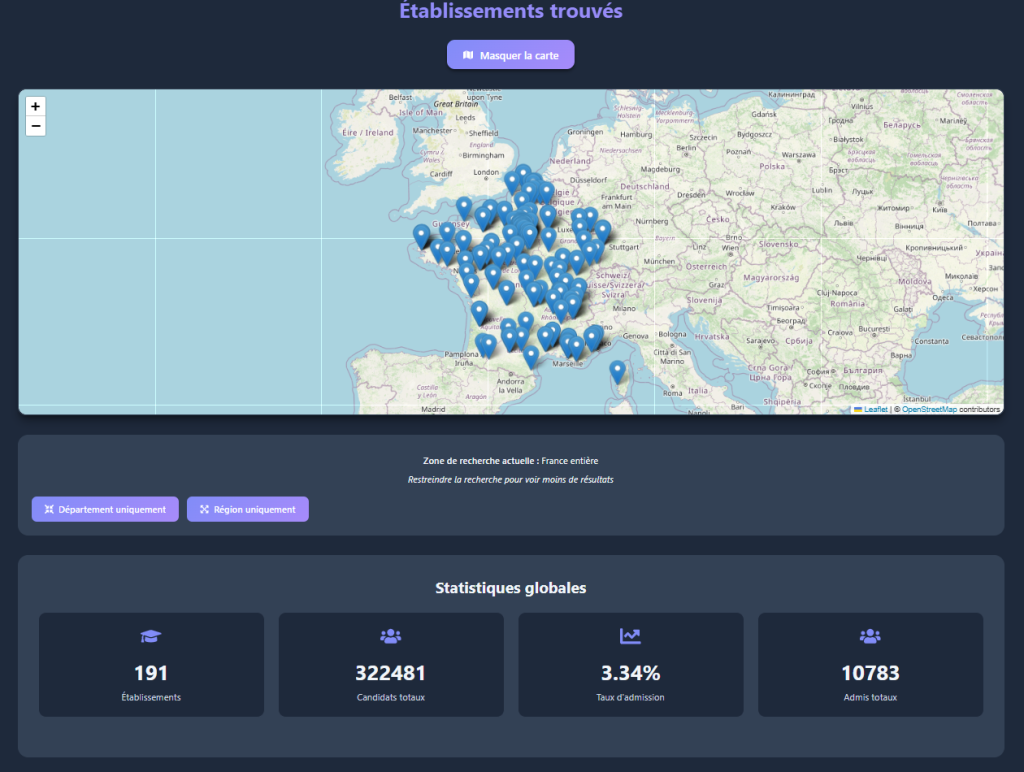This screenshot has height=772, width=1024.
Task: Click the graduation cap Établissements icon
Action: coord(151,636)
